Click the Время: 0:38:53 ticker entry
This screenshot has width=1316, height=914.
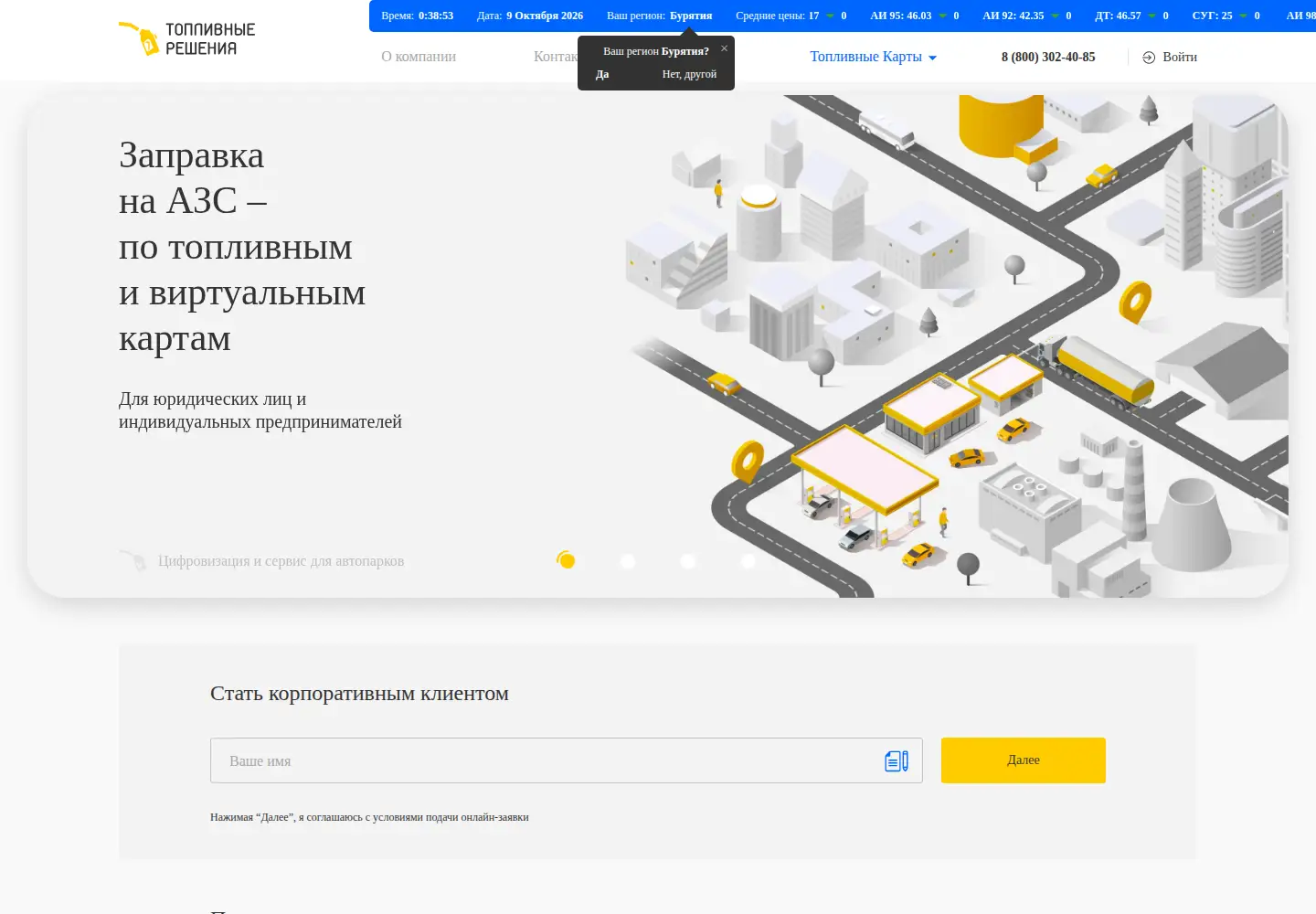(x=417, y=16)
